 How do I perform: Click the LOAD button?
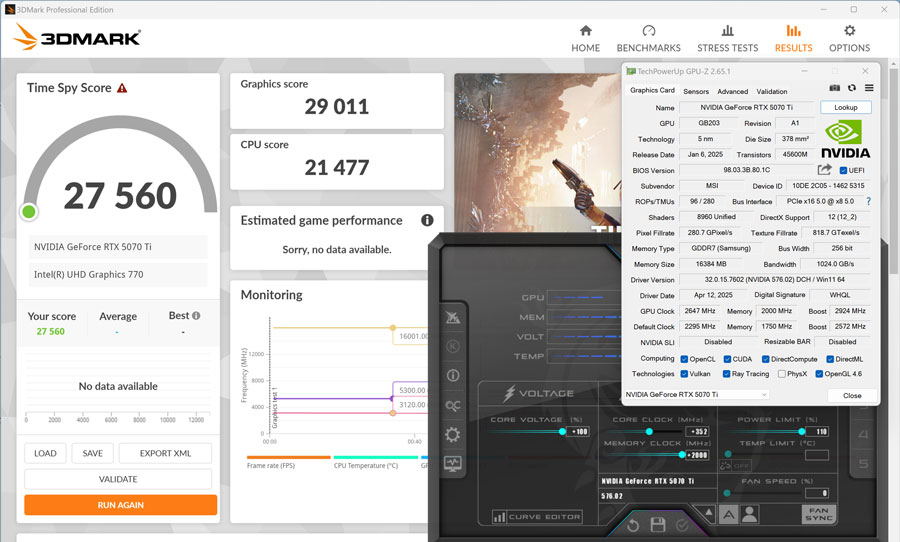click(x=45, y=453)
